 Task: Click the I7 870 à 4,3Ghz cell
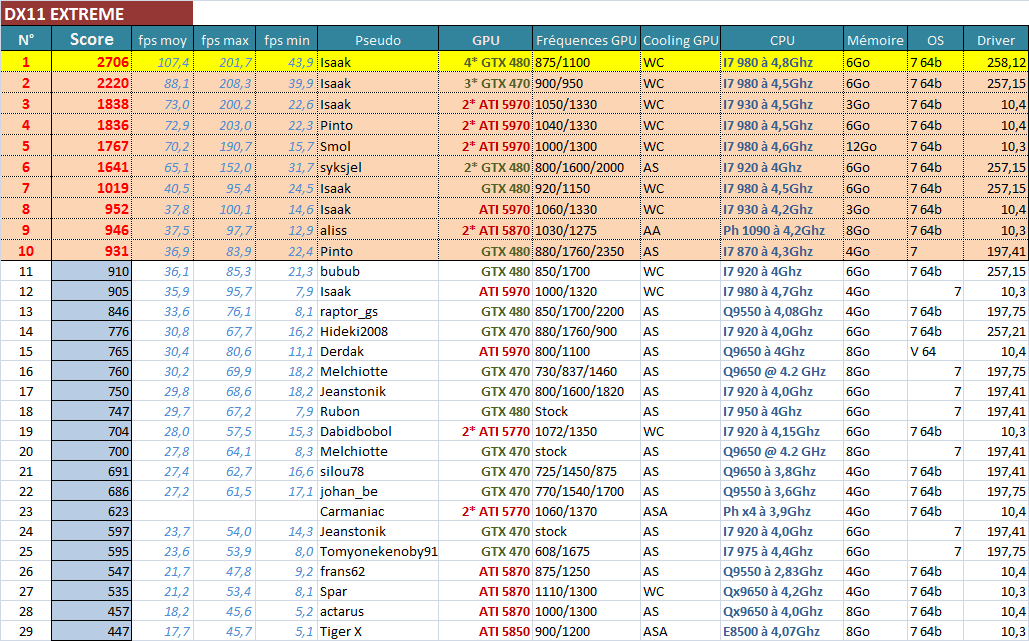point(782,251)
